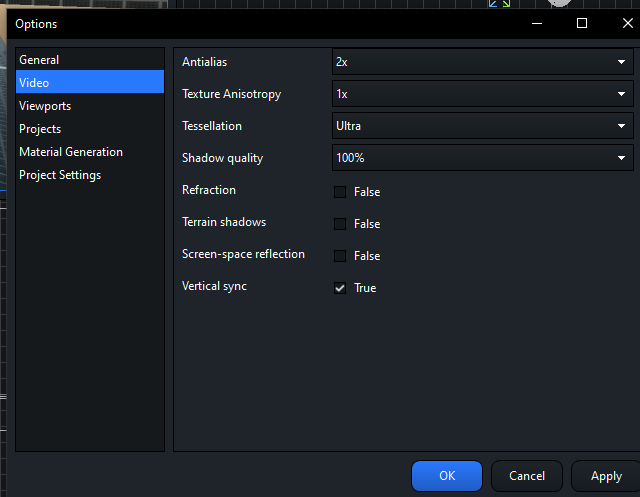The width and height of the screenshot is (640, 497).
Task: Go to Material Generation settings
Action: [x=71, y=152]
